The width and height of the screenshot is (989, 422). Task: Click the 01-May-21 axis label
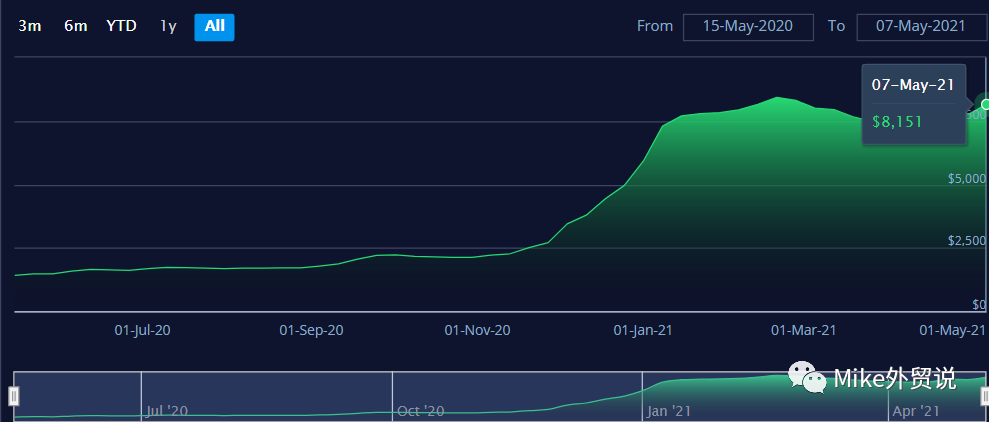952,330
